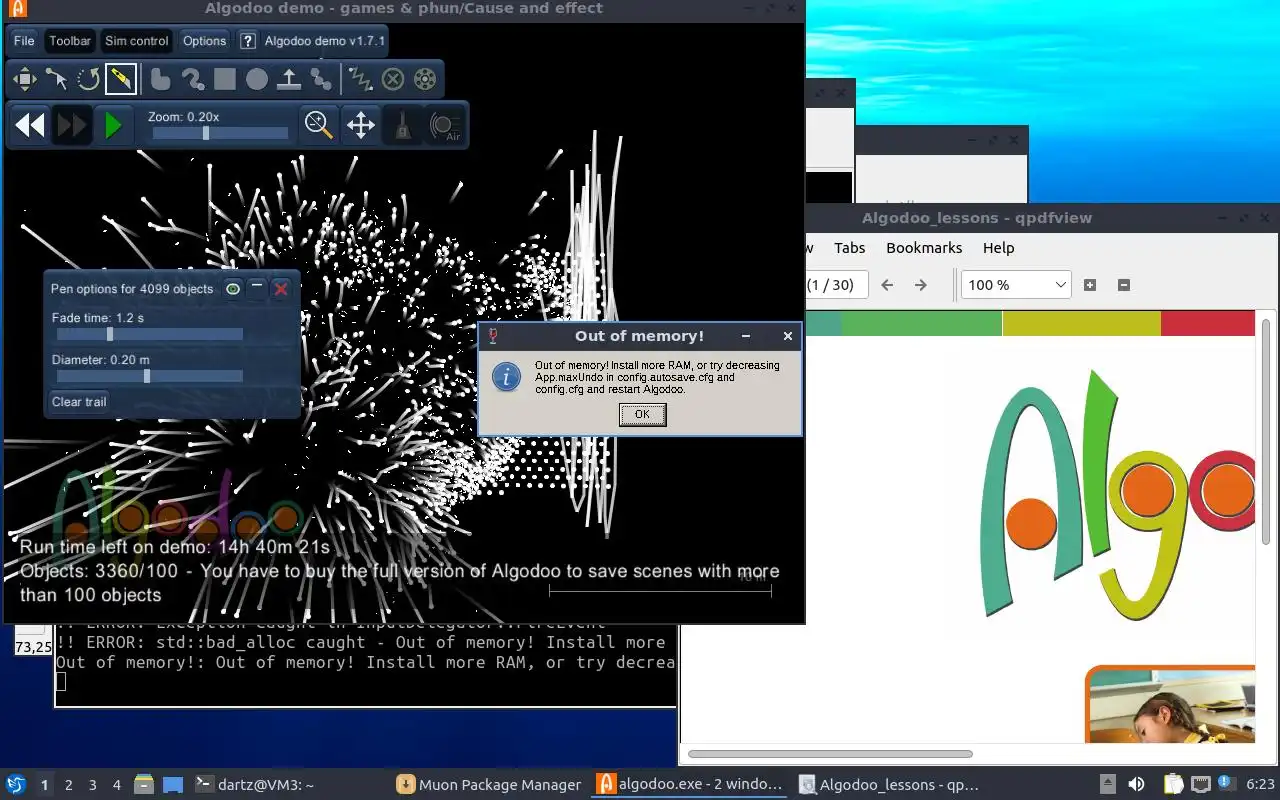Click the network tray icon

coord(1200,785)
